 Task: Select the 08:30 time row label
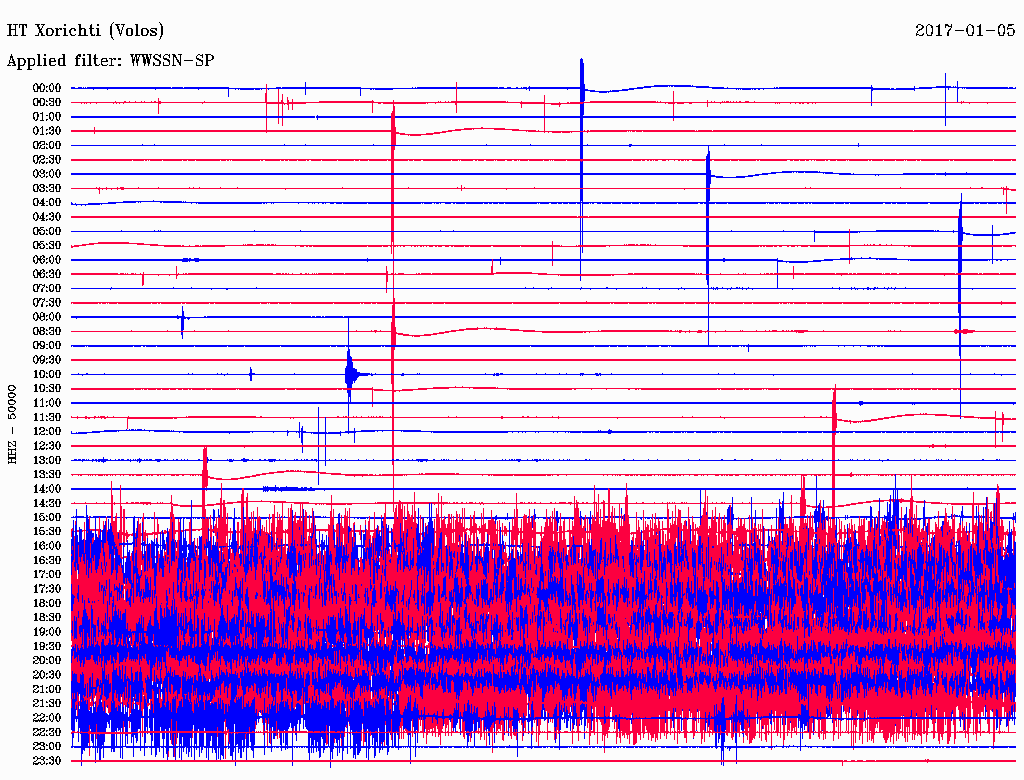point(47,331)
